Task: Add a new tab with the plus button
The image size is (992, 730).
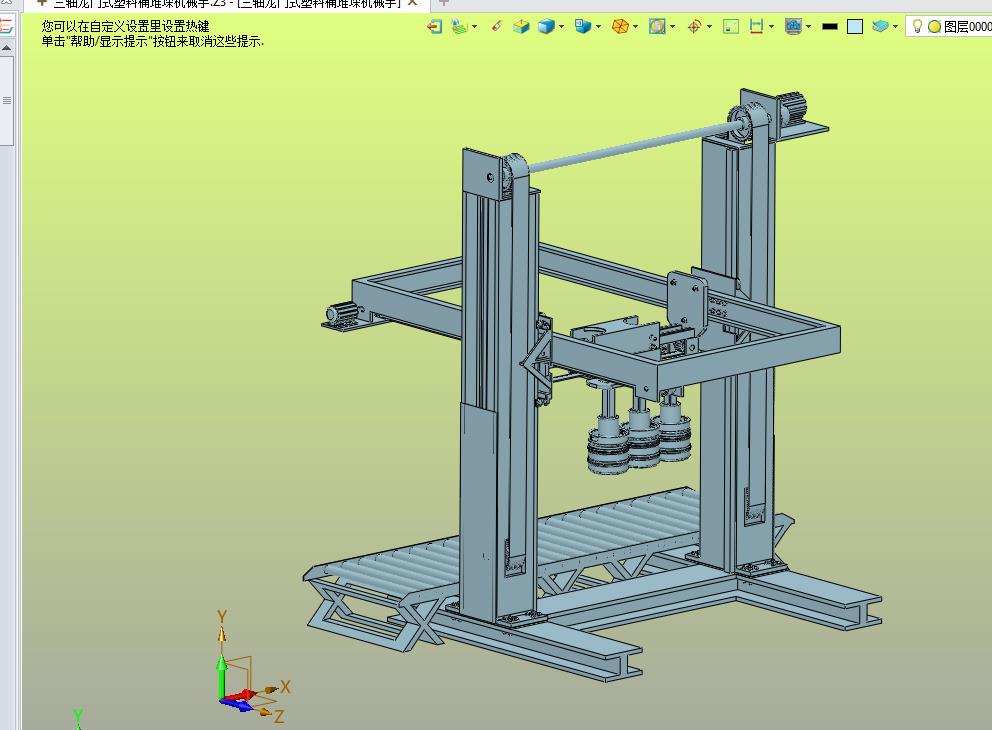Action: (443, 3)
